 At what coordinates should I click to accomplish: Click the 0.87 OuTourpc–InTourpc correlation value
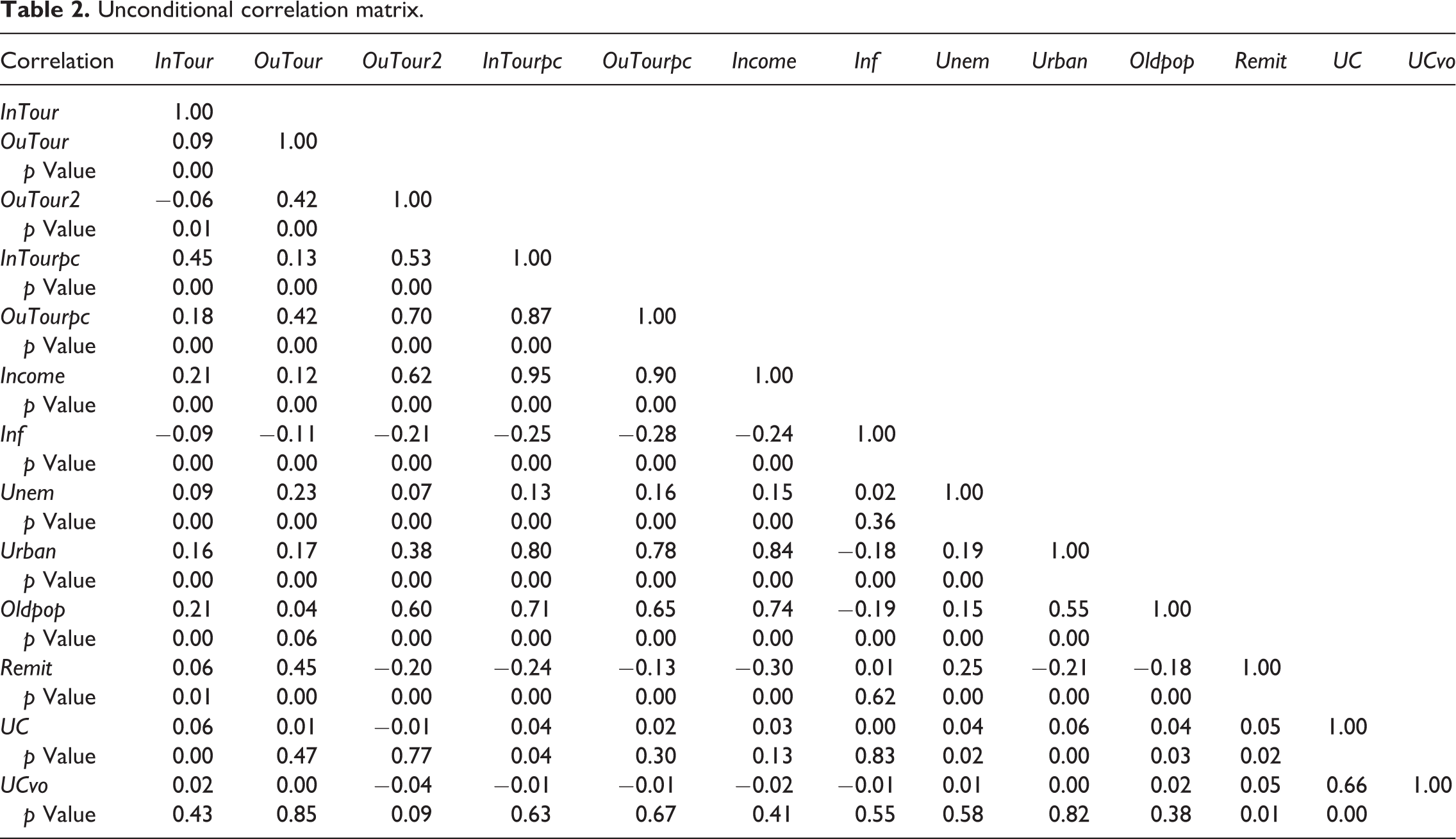coord(531,317)
